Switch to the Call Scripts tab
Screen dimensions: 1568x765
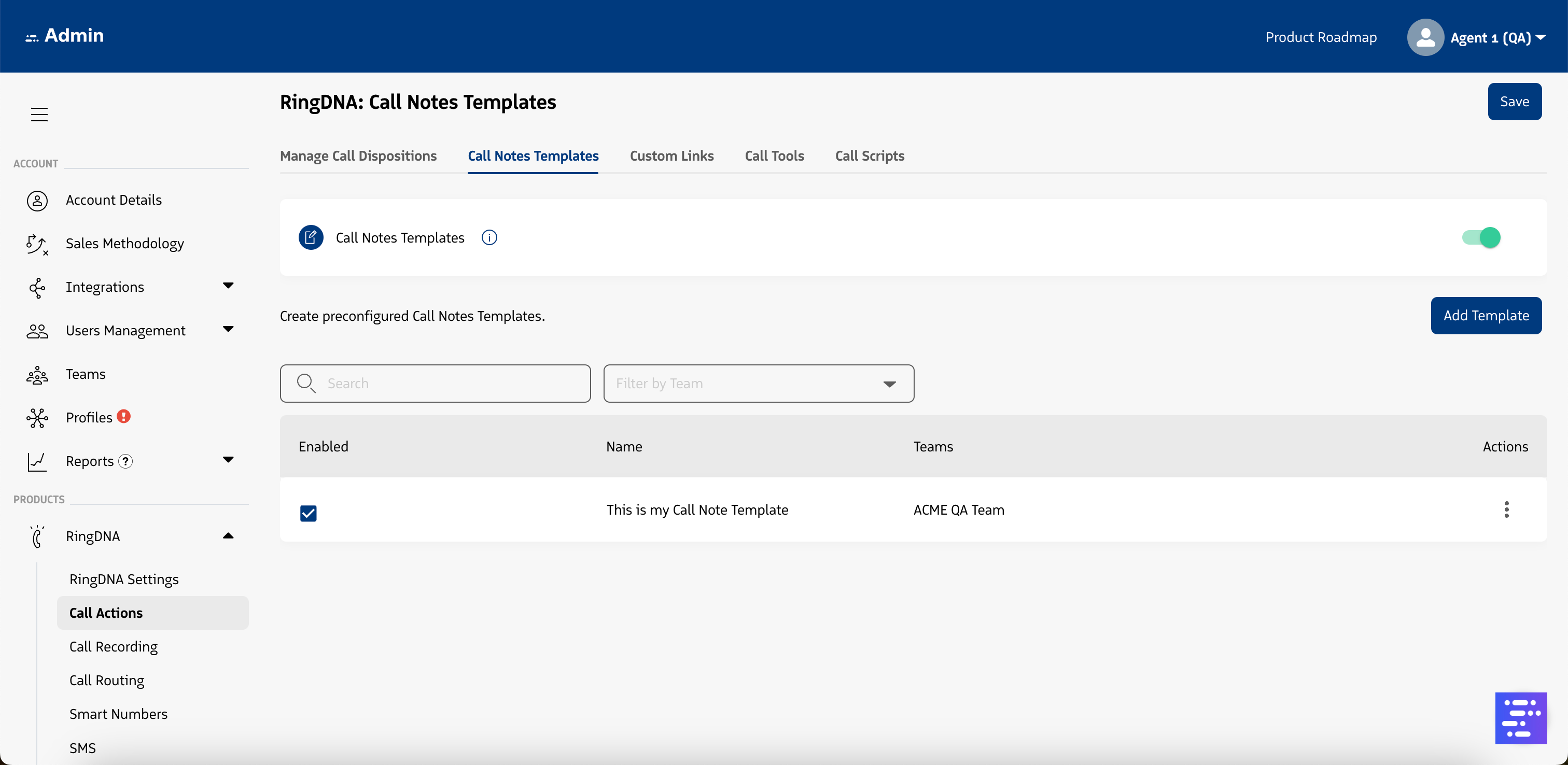coord(869,156)
